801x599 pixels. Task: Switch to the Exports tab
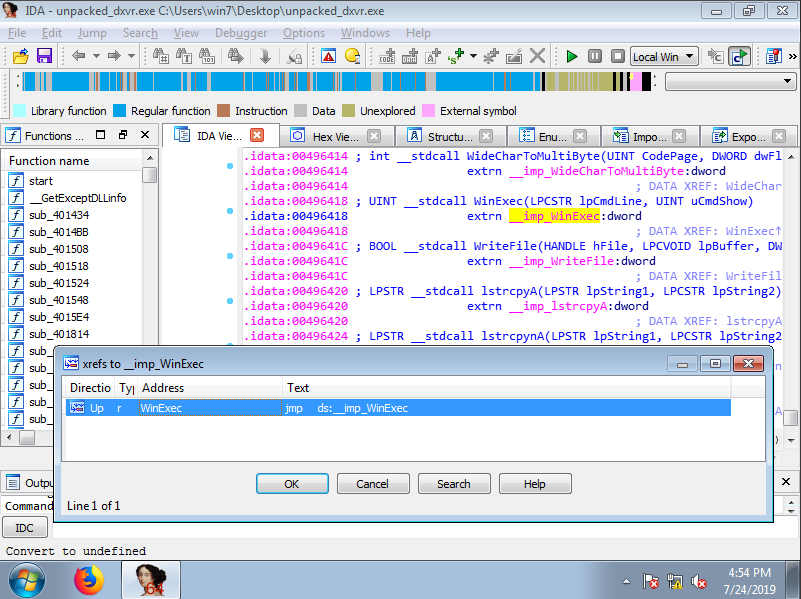click(748, 136)
